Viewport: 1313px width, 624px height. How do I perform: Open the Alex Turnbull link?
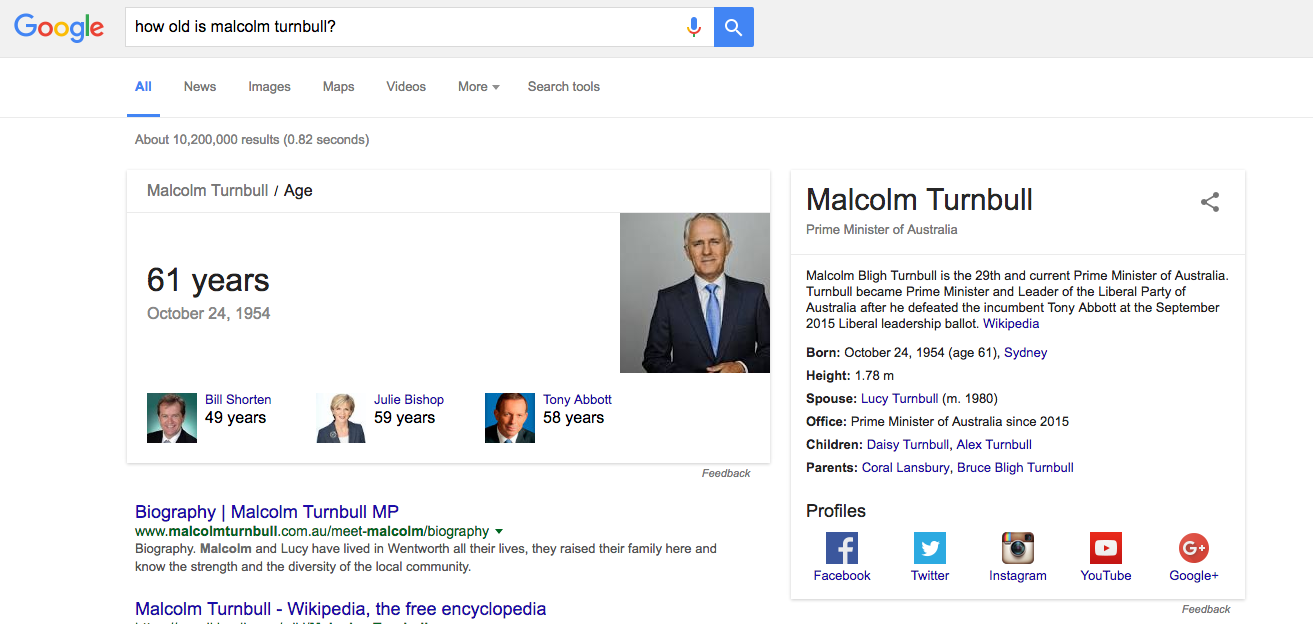coord(994,445)
